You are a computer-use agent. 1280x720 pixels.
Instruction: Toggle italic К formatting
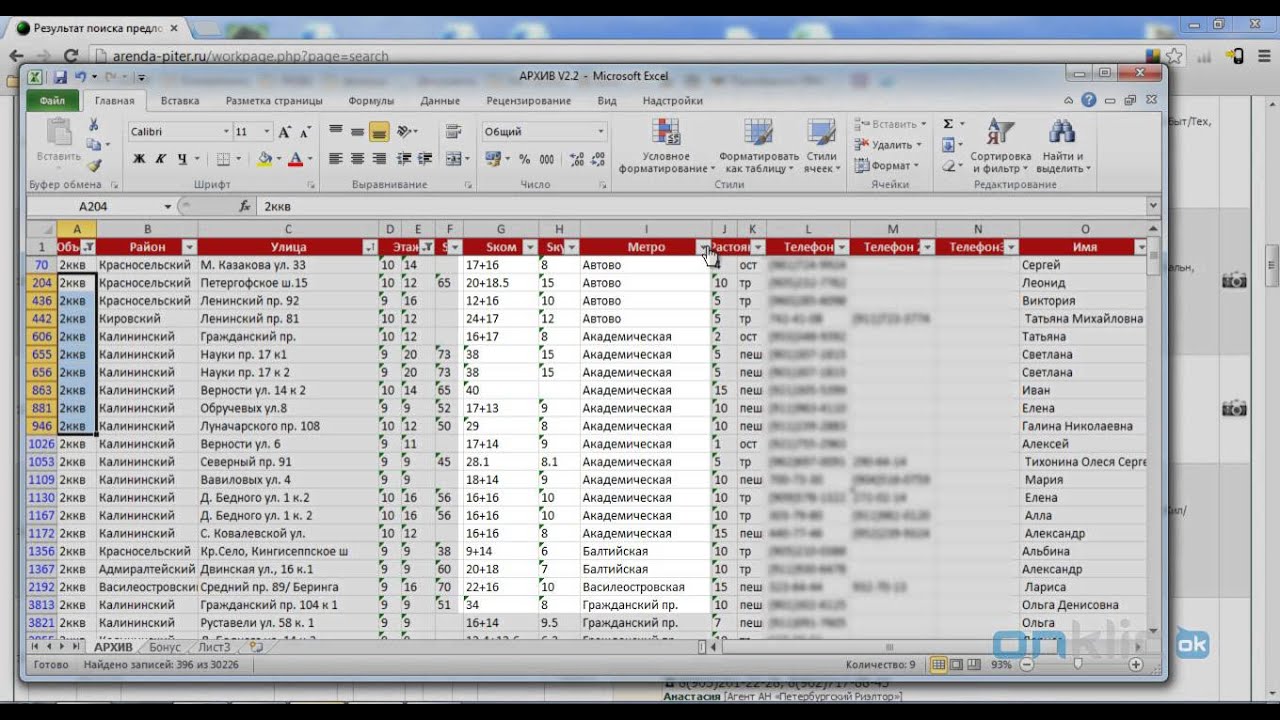[160, 159]
